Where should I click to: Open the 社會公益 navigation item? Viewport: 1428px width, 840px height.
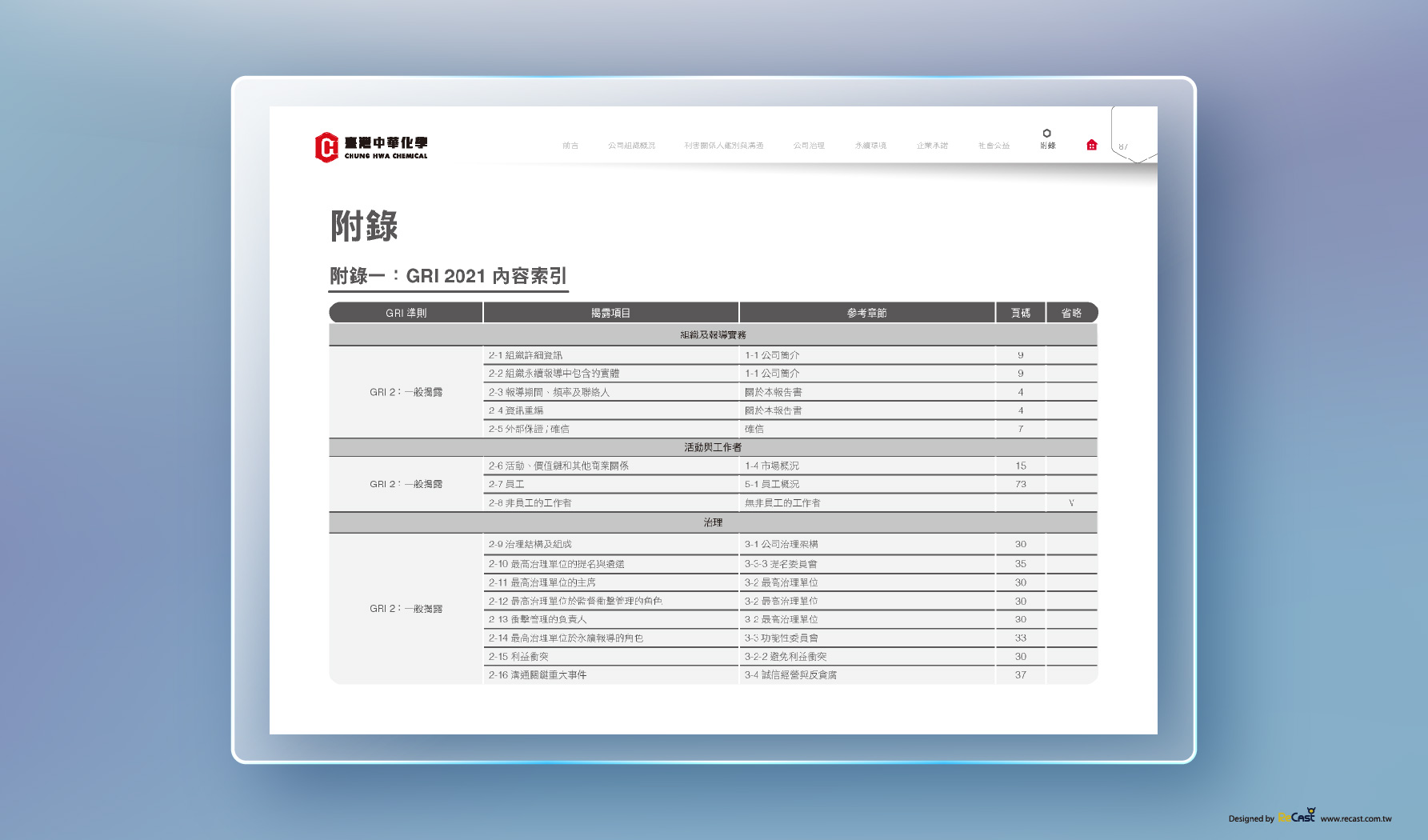pyautogui.click(x=994, y=146)
